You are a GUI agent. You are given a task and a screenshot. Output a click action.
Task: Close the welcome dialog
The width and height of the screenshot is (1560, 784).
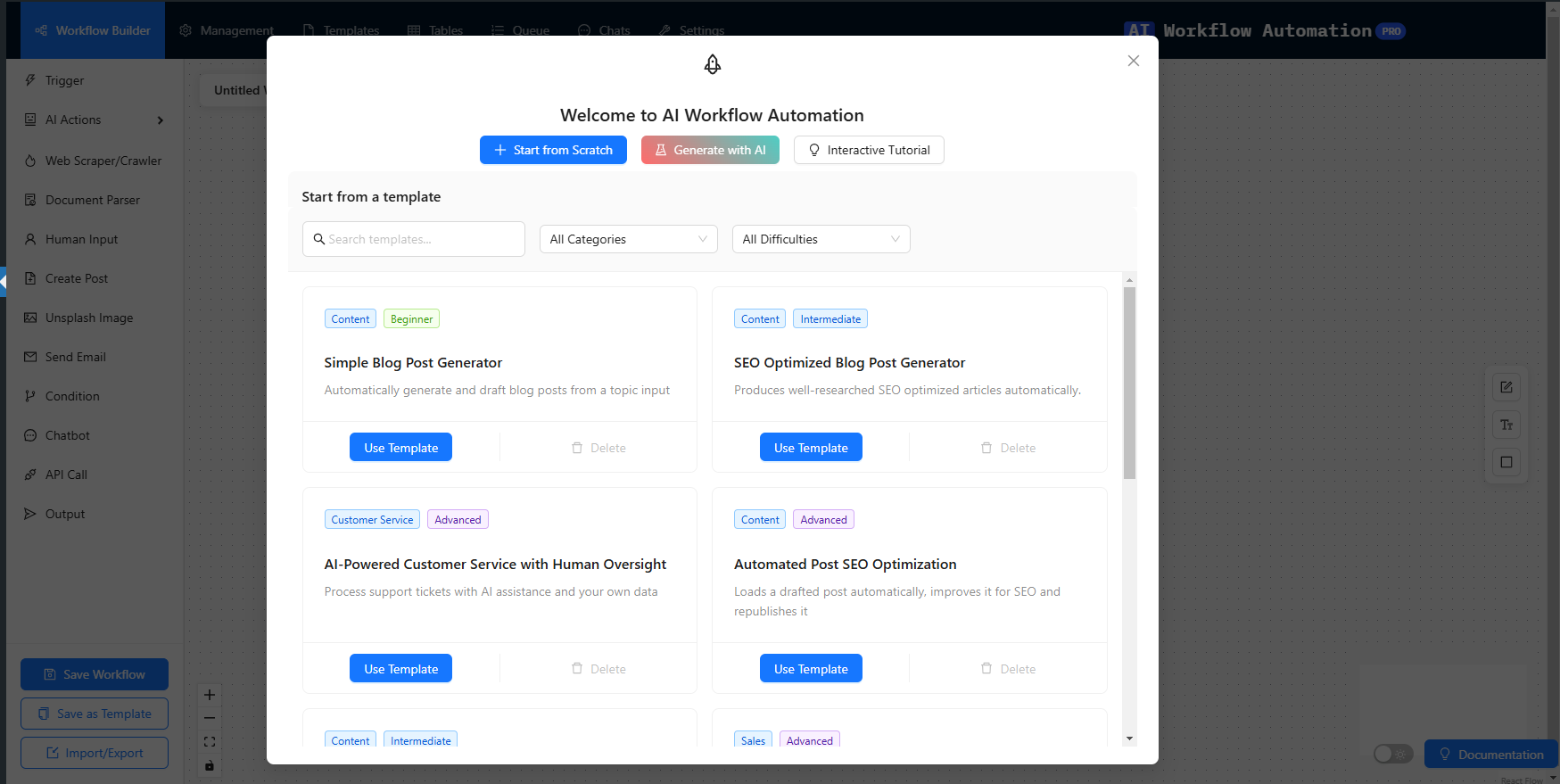(x=1134, y=61)
